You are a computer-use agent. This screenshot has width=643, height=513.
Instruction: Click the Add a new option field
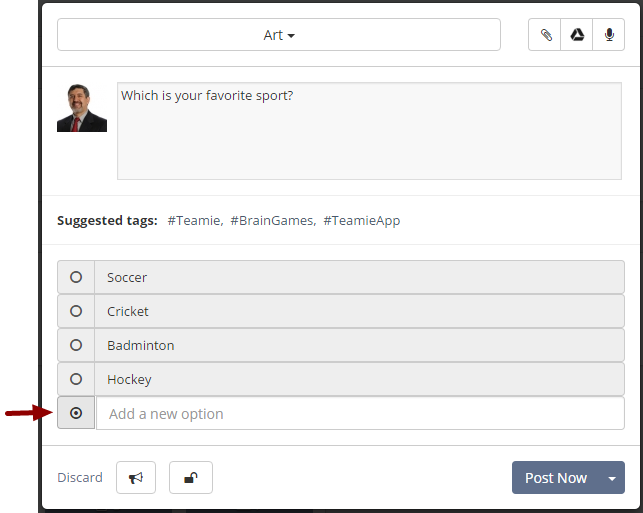click(x=360, y=413)
